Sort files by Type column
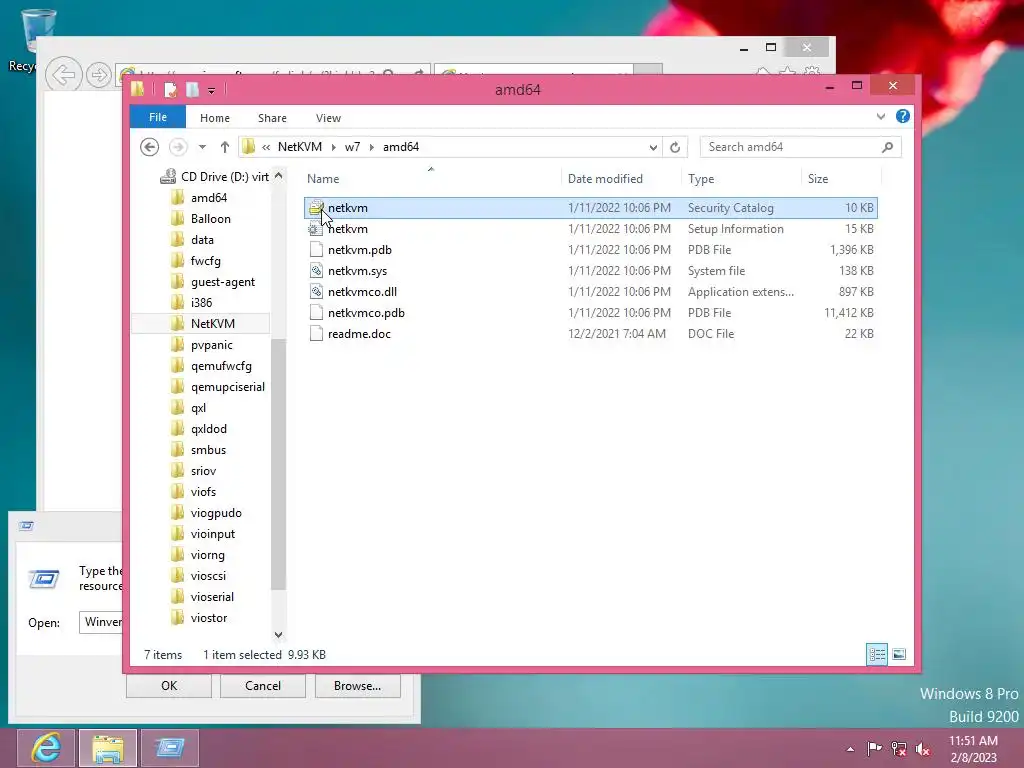The width and height of the screenshot is (1024, 768). point(701,179)
